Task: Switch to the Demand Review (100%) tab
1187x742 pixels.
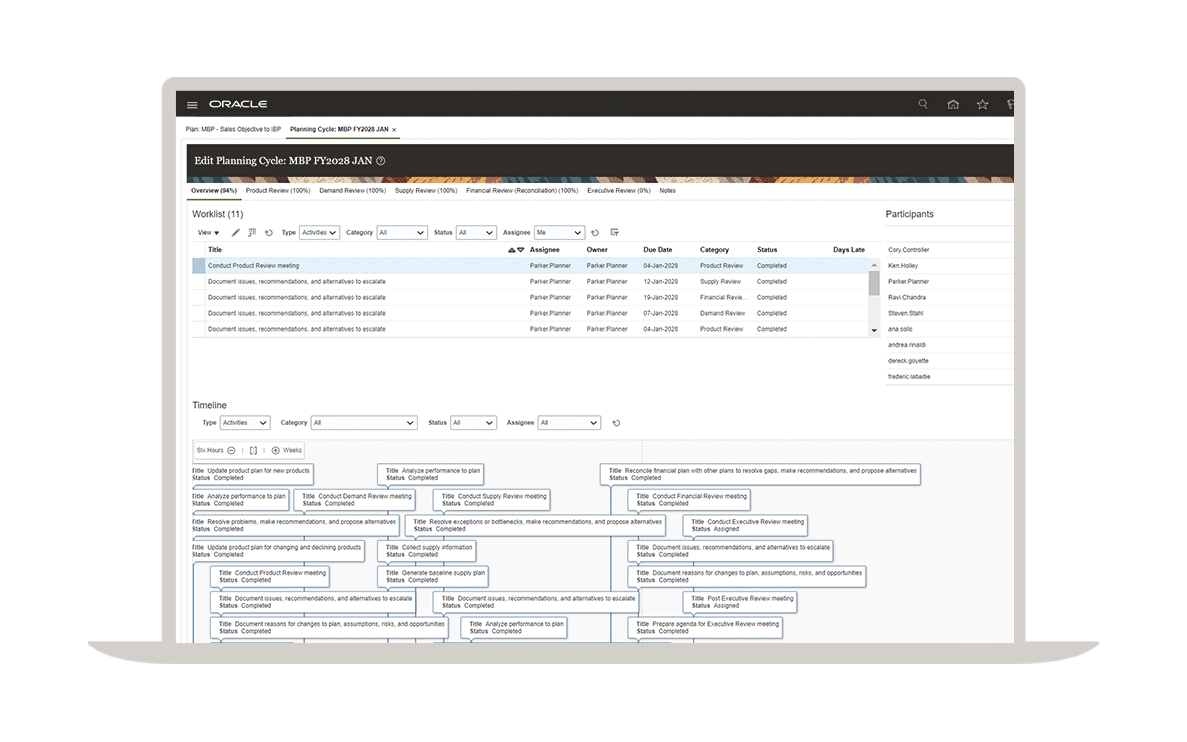Action: pyautogui.click(x=352, y=190)
